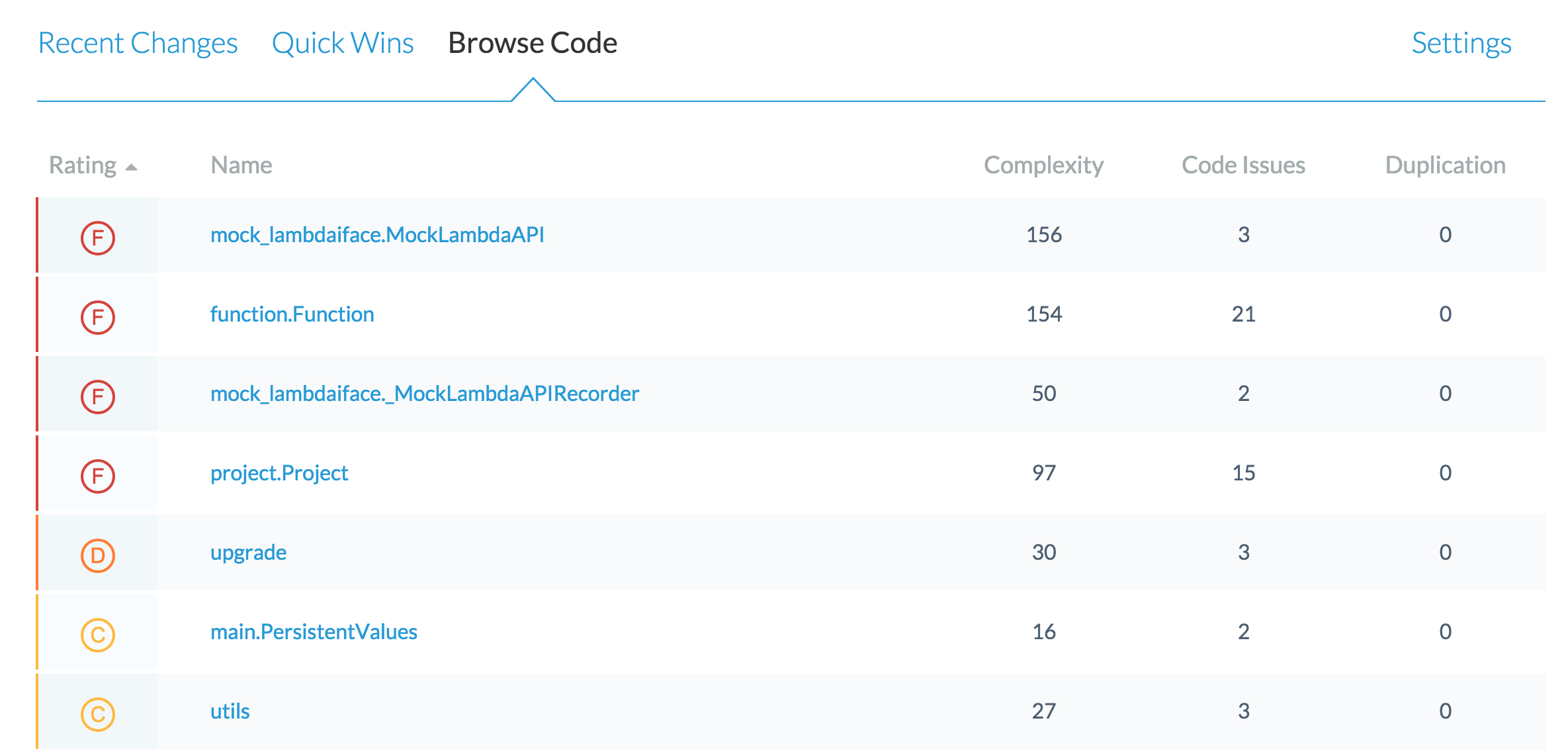
Task: Click the F rating icon for project.Project
Action: [x=98, y=476]
